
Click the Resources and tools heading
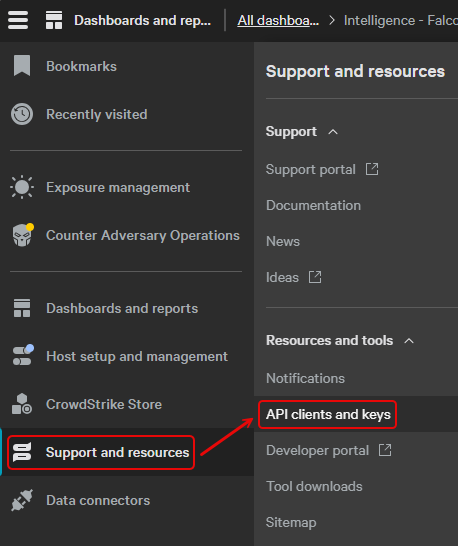pyautogui.click(x=329, y=341)
